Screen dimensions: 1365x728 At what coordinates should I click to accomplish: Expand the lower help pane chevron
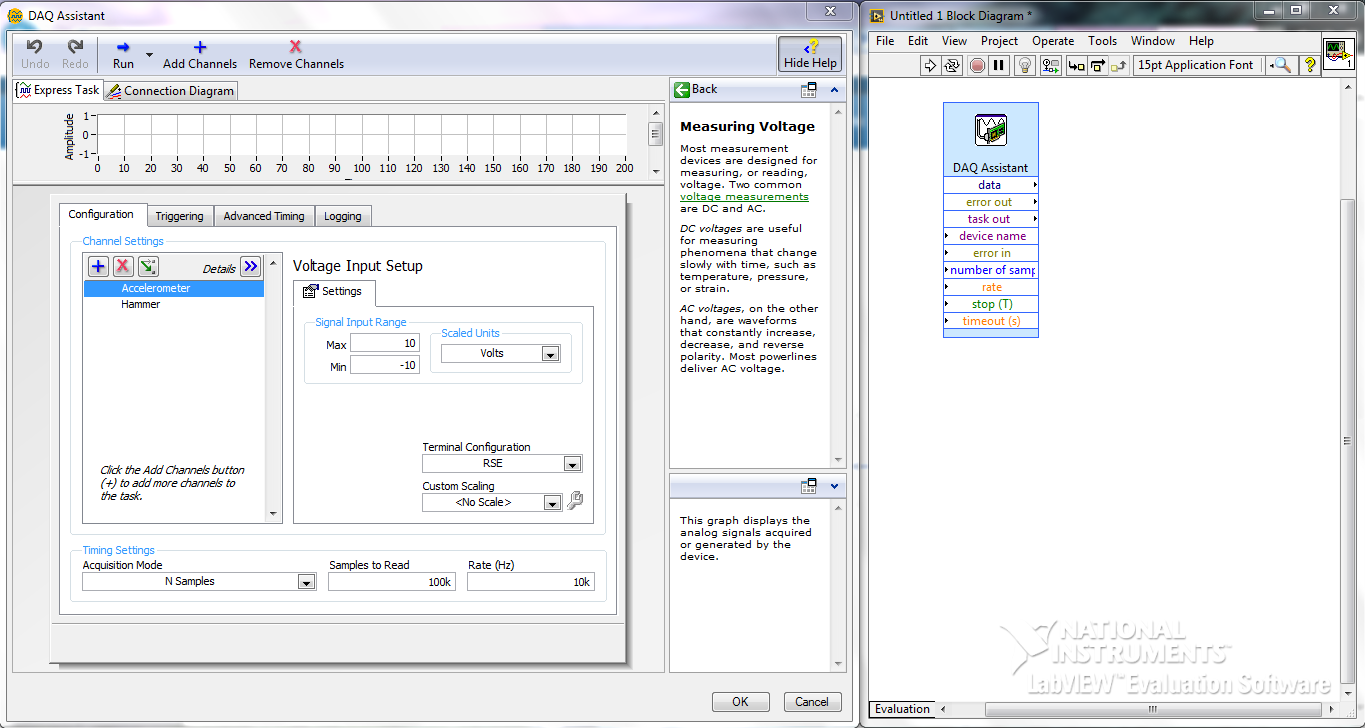coord(835,486)
